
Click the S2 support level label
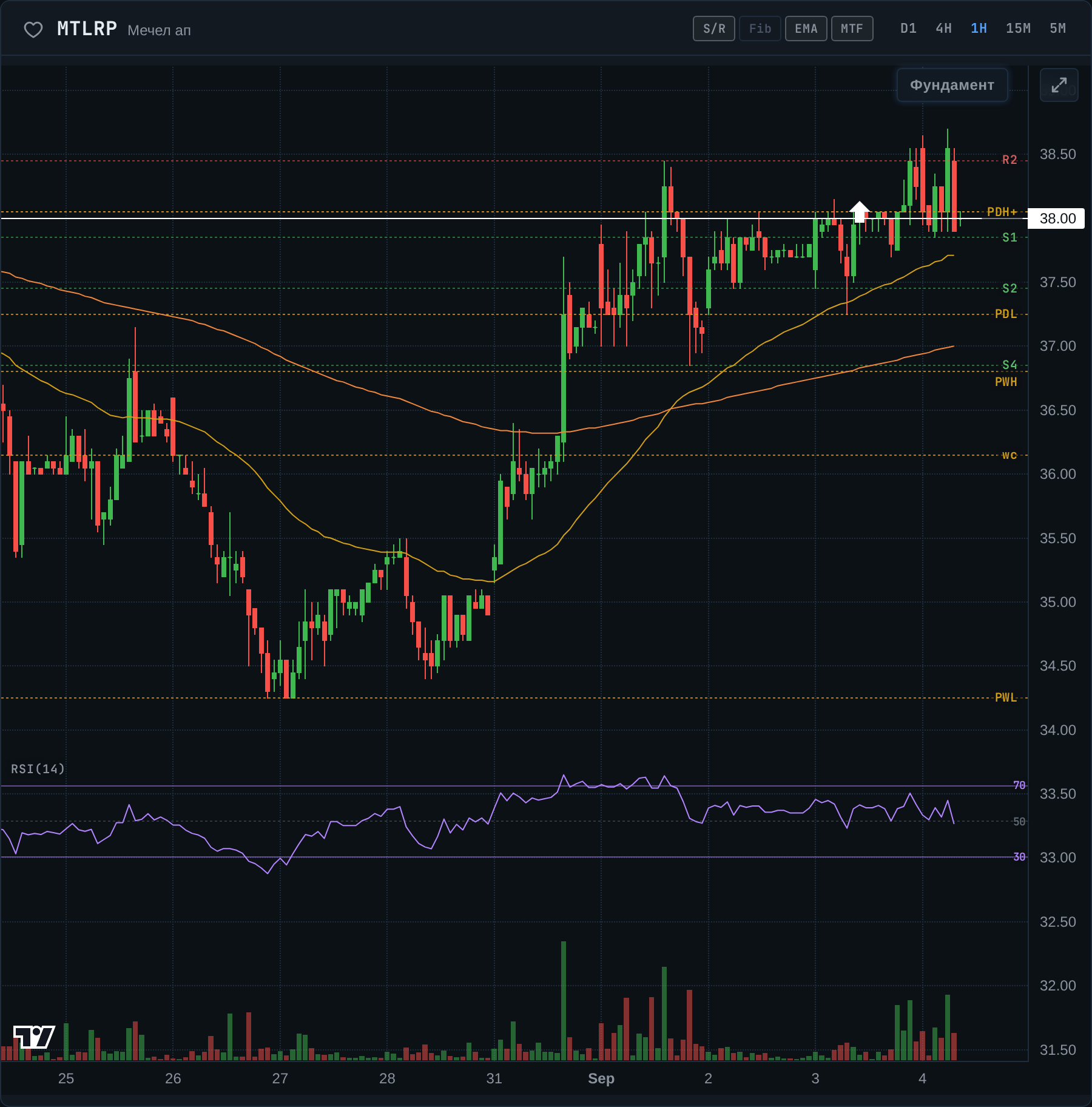(1009, 288)
